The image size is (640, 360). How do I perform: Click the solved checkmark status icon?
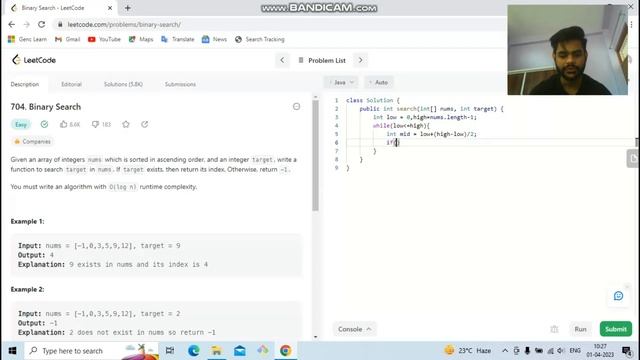(x=44, y=124)
